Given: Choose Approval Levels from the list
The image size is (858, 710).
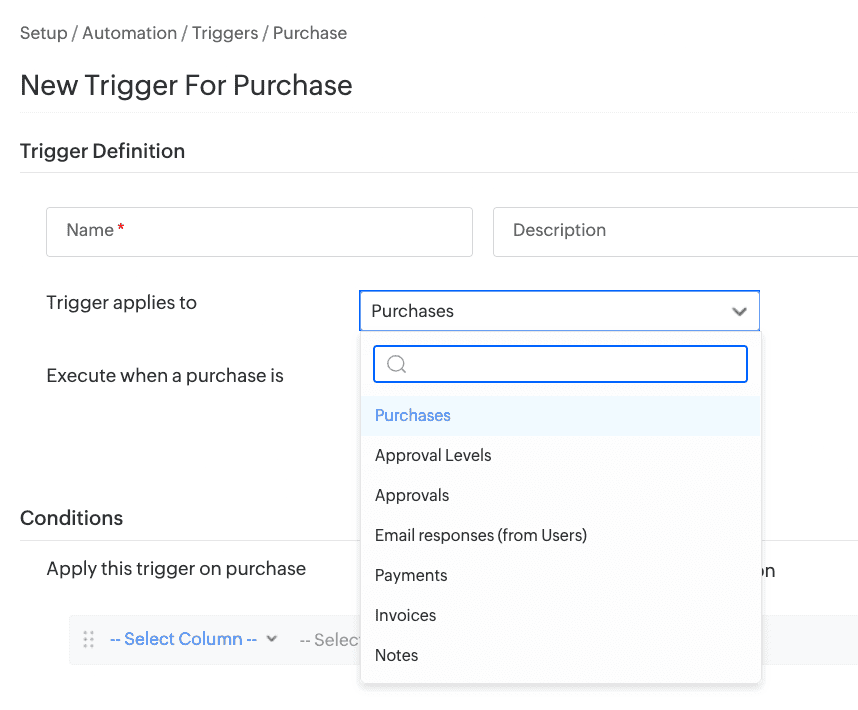Looking at the screenshot, I should pyautogui.click(x=433, y=455).
